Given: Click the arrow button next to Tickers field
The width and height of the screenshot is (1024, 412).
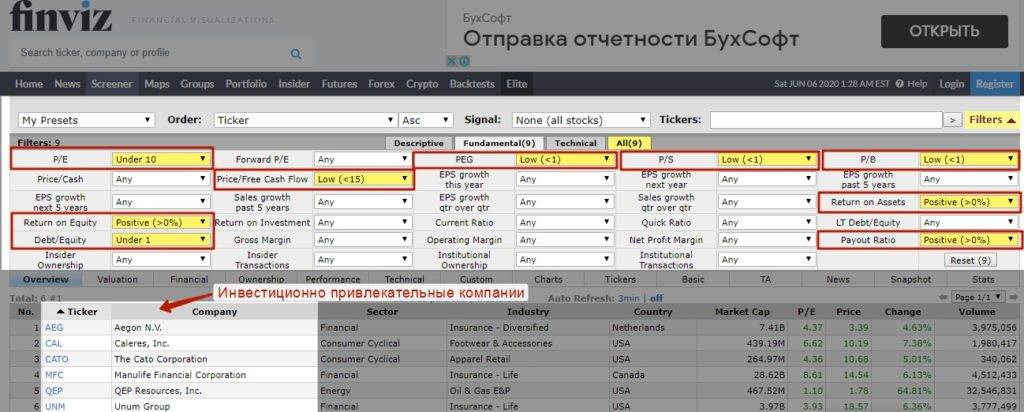Looking at the screenshot, I should (952, 120).
